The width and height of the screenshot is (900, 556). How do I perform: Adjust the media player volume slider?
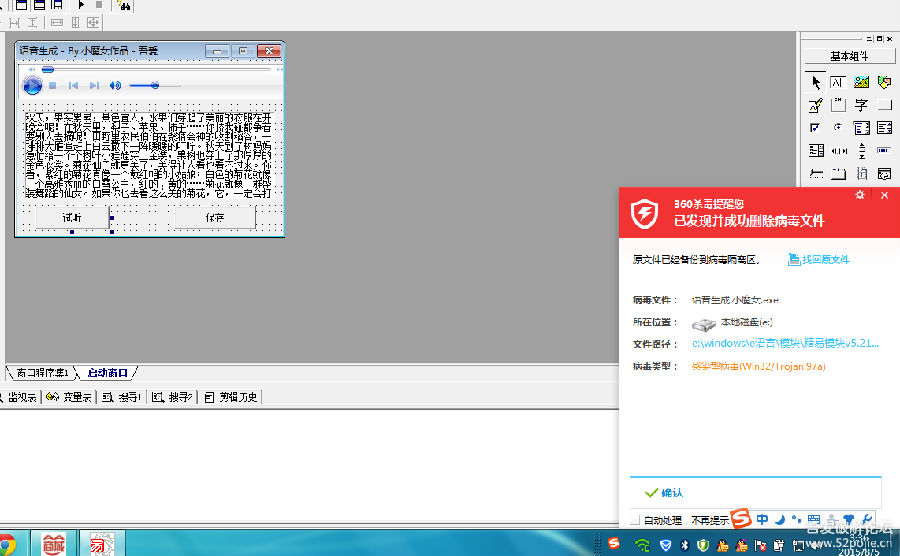pyautogui.click(x=154, y=86)
